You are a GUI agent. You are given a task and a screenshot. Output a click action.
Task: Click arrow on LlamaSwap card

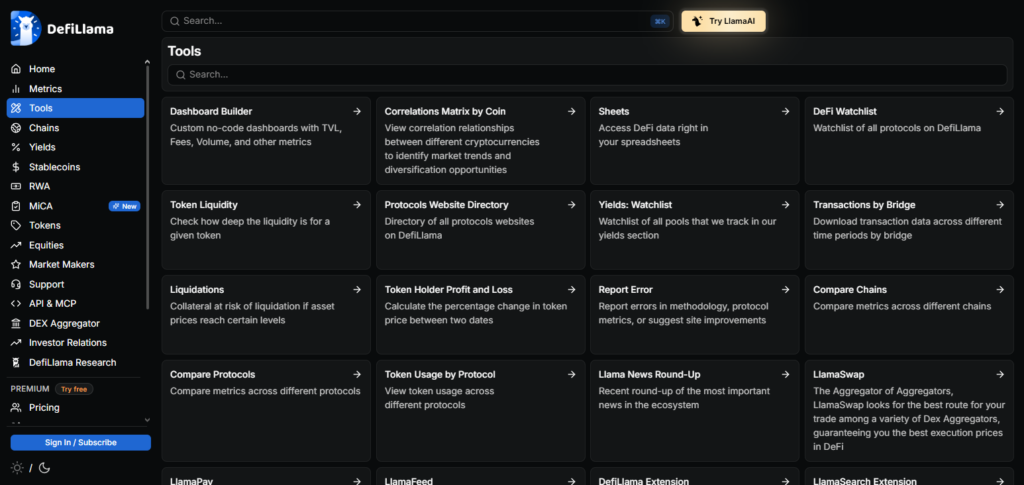click(x=1000, y=375)
